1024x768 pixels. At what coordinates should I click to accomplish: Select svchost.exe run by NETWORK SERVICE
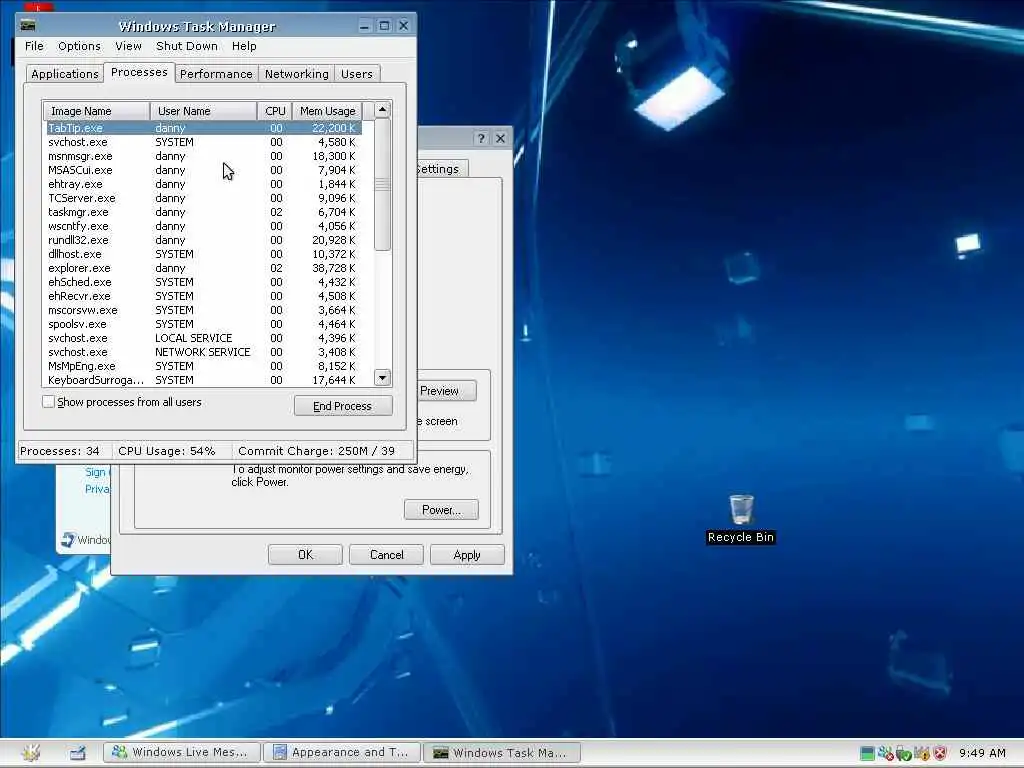(203, 353)
